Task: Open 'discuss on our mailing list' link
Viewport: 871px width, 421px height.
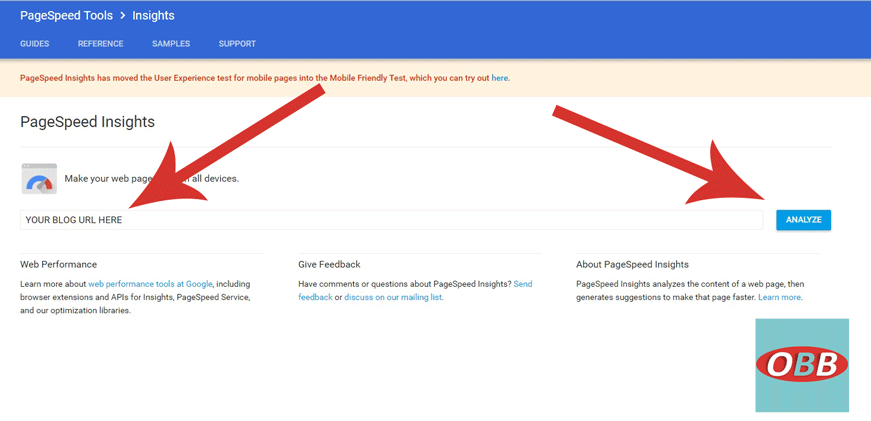Action: (393, 297)
